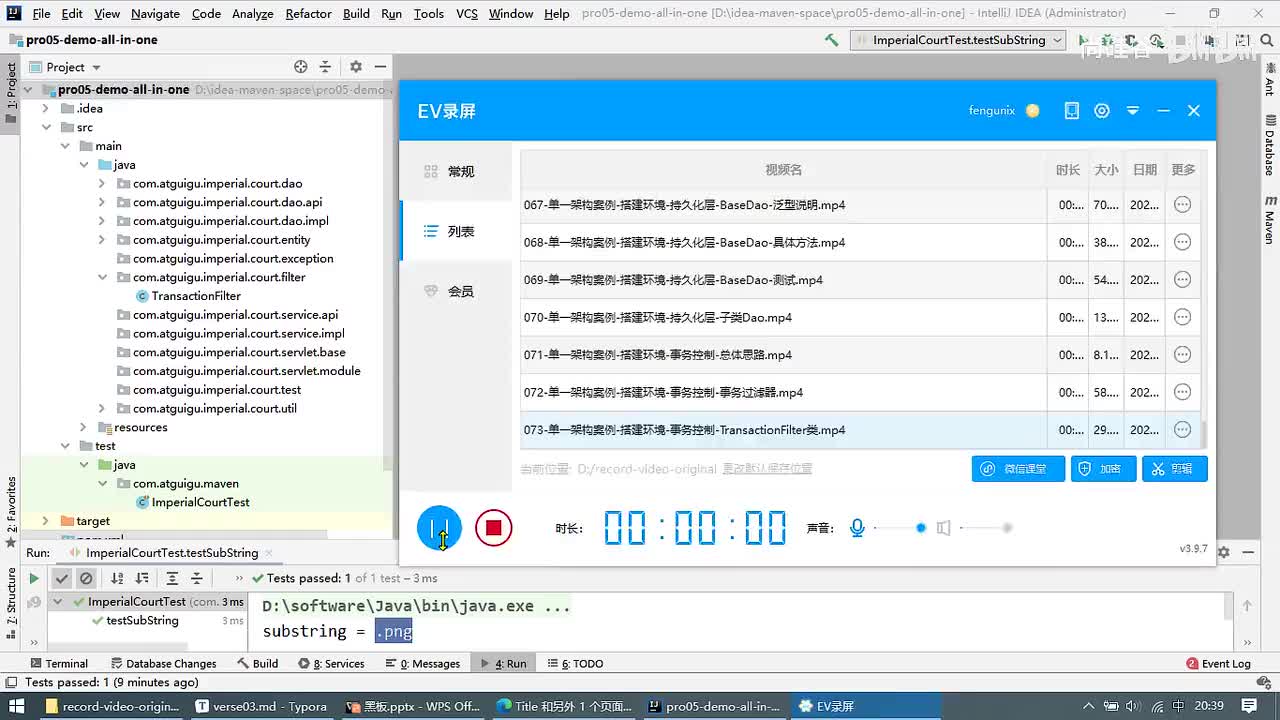Select testSubString in test results
This screenshot has width=1280, height=720.
(142, 621)
